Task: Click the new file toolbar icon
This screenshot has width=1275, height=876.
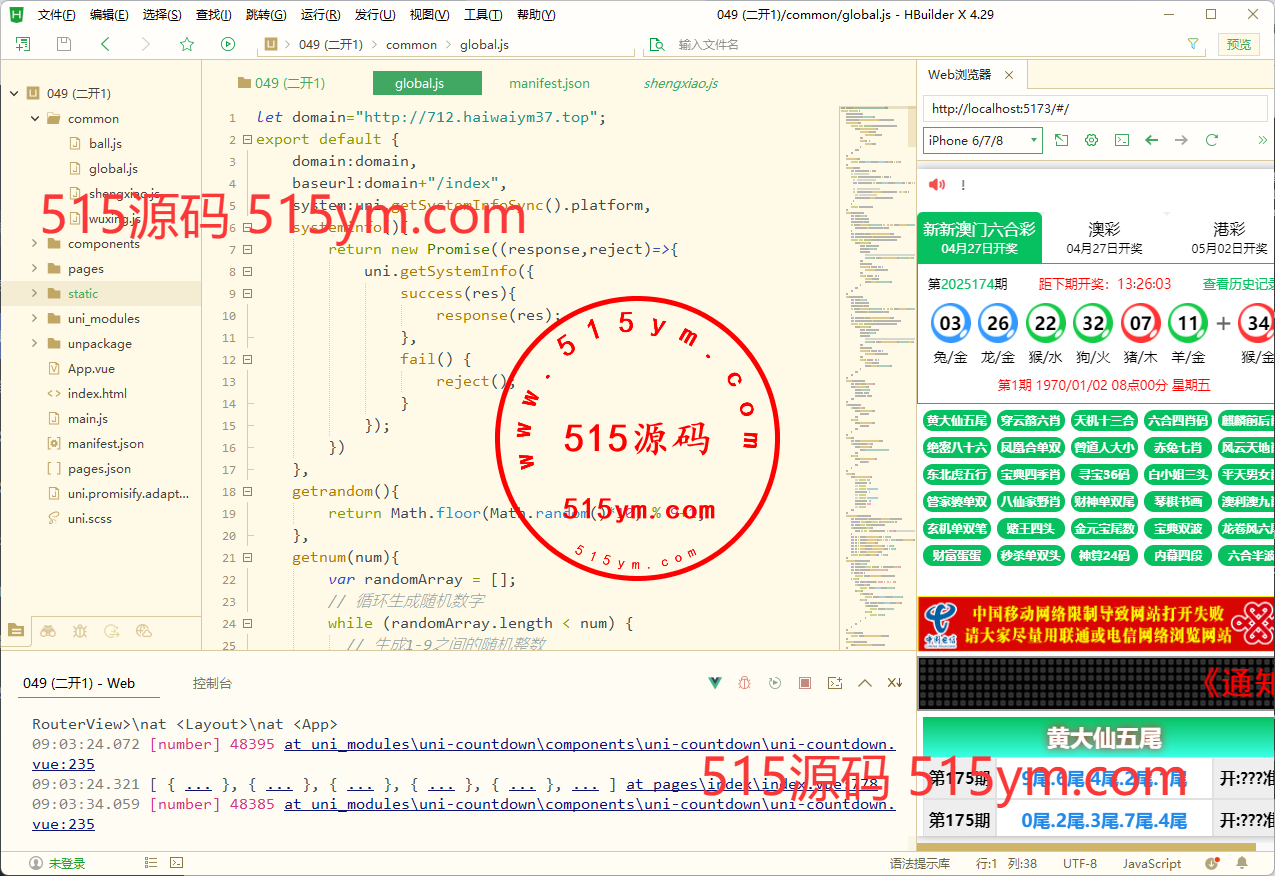Action: click(23, 44)
